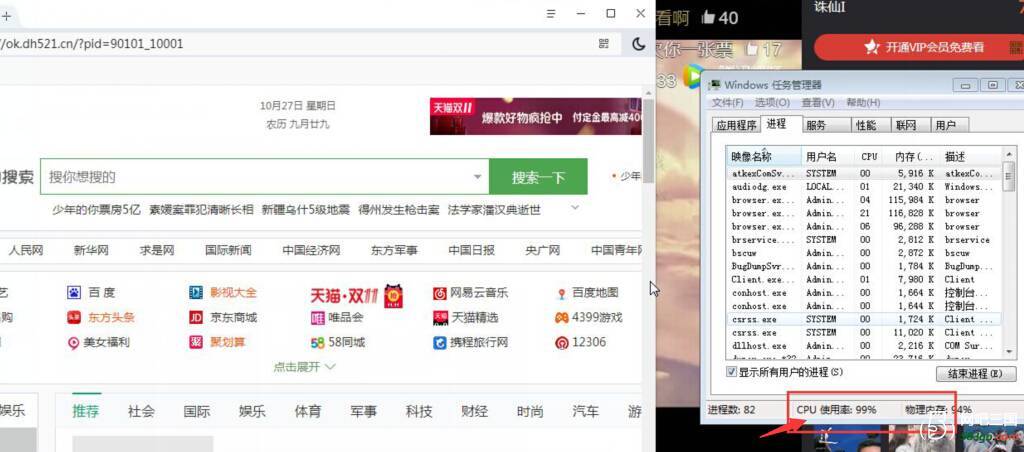Screen dimensions: 1024x452
Task: Open 选项(O) menu in Task Manager
Action: click(x=773, y=103)
